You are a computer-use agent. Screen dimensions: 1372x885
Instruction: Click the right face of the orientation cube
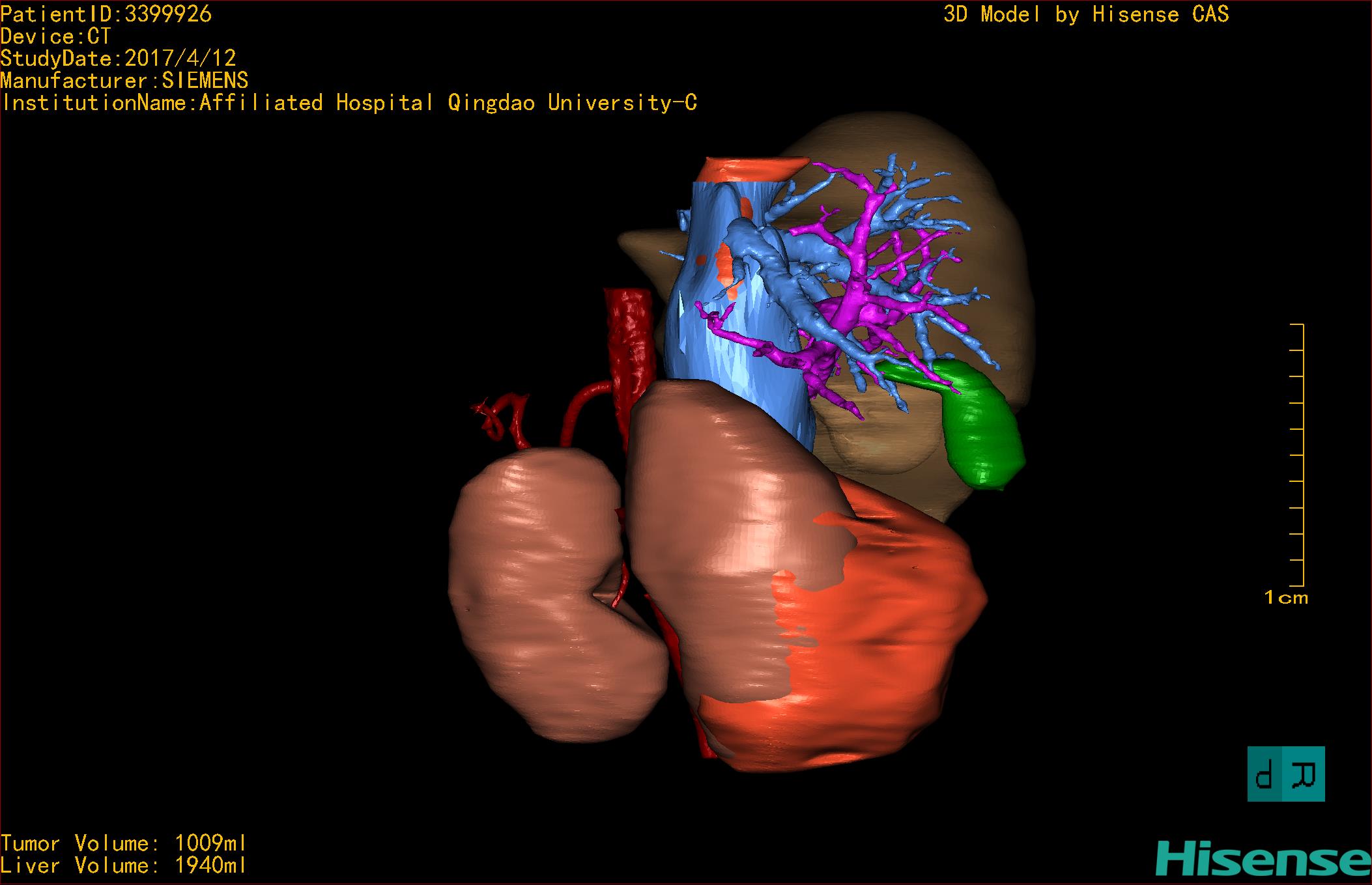coord(1305,774)
